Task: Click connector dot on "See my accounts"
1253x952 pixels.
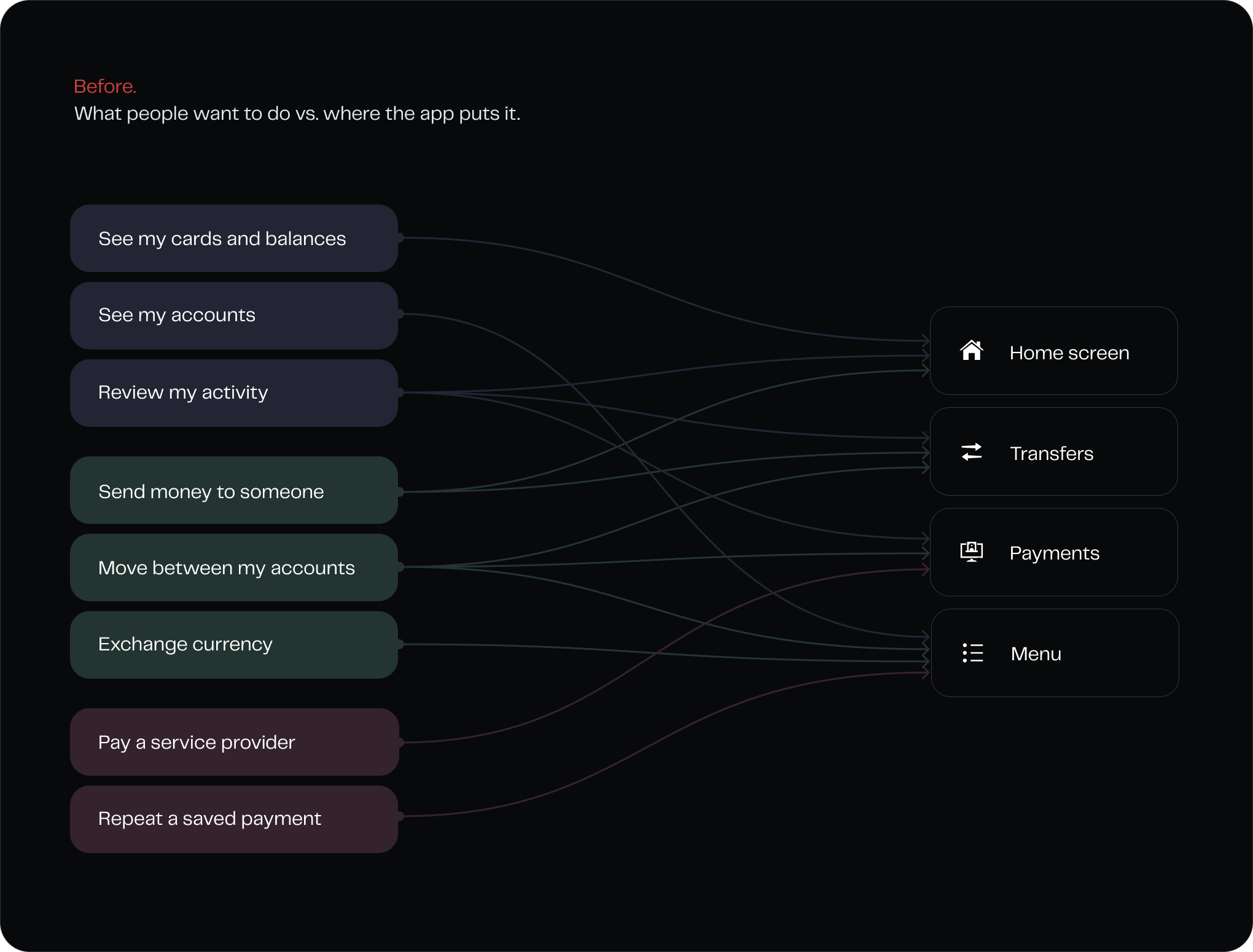Action: (400, 314)
